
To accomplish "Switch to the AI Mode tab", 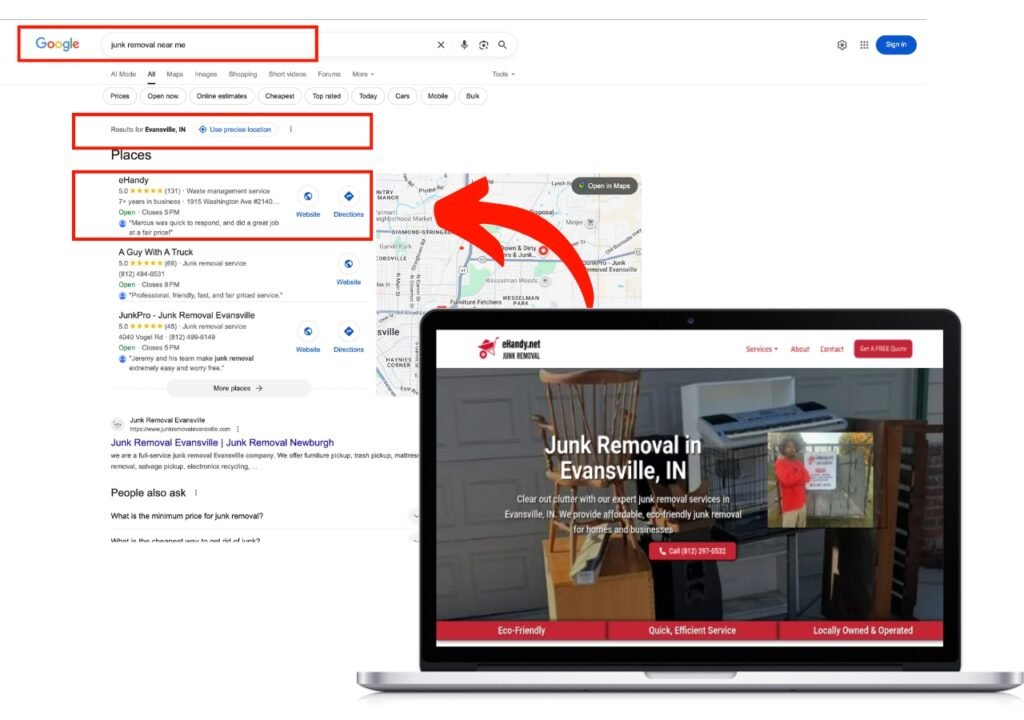I will 123,74.
